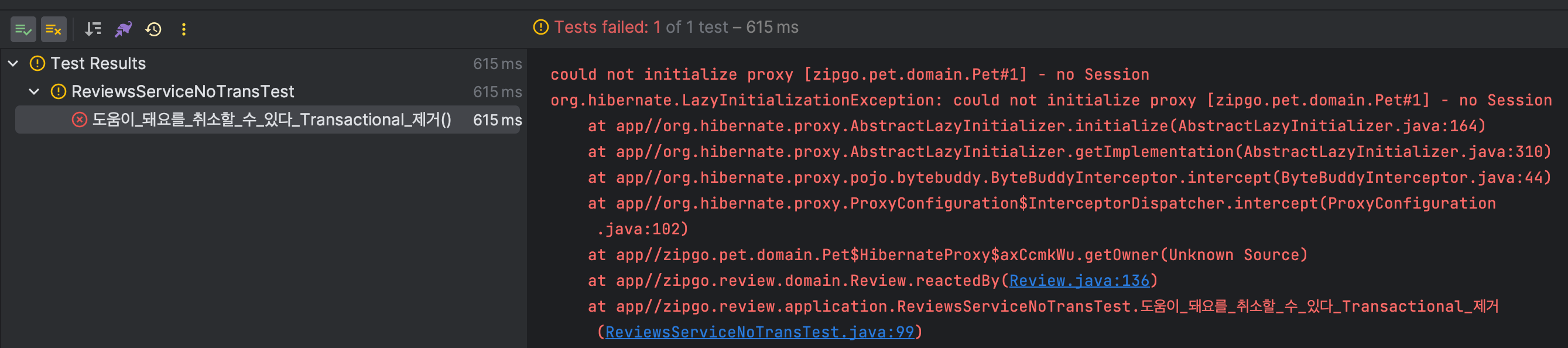Screen dimensions: 1568x348
Task: Collapse the ReviewsServiceNoTransTest chevron
Action: pyautogui.click(x=34, y=91)
